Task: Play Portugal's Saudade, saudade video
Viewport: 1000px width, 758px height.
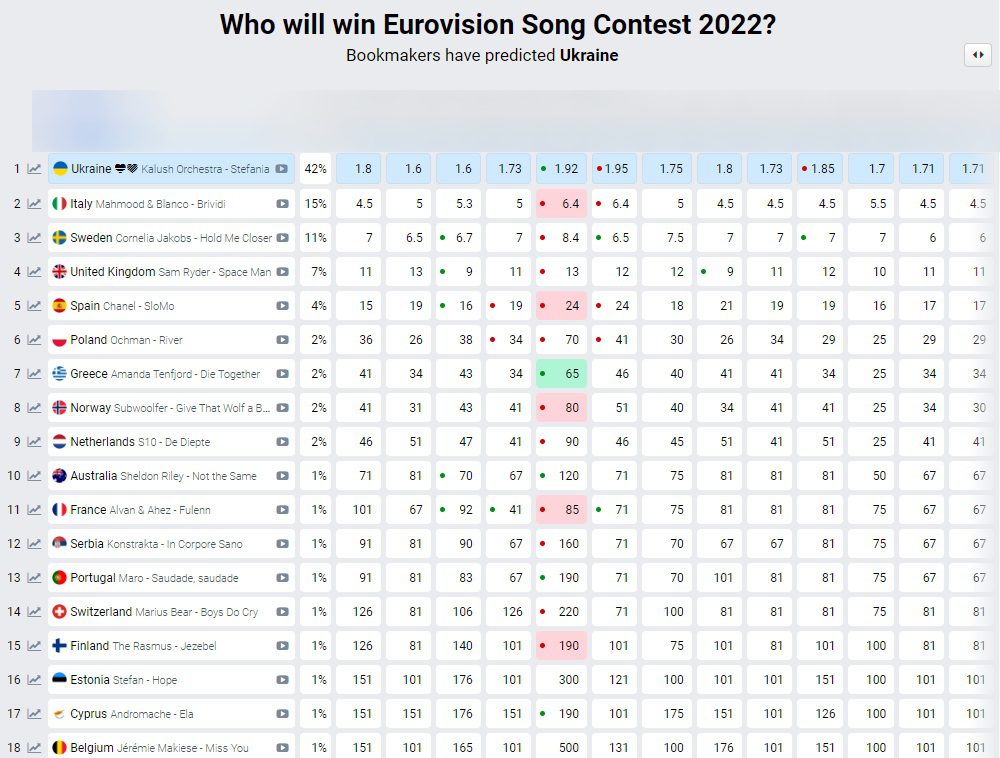Action: (x=282, y=578)
